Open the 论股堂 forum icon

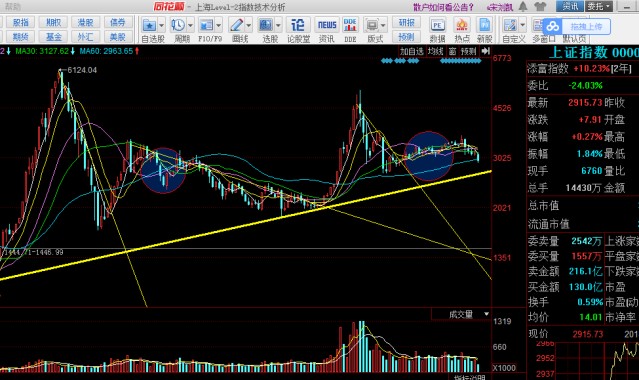pos(297,25)
